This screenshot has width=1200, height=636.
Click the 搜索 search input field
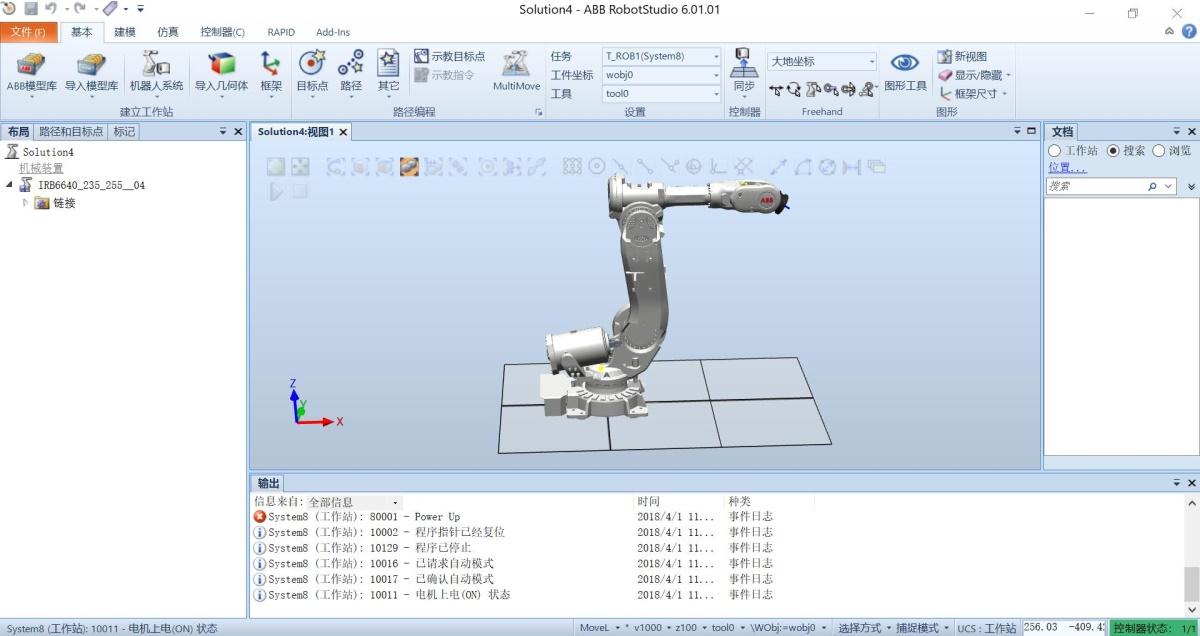[x=1096, y=186]
